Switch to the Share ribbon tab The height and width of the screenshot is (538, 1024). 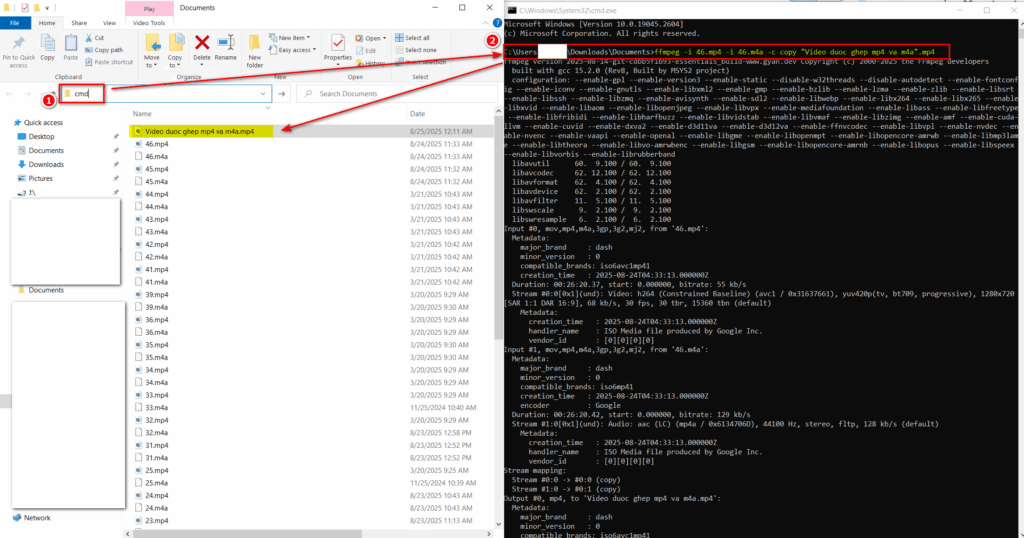78,23
